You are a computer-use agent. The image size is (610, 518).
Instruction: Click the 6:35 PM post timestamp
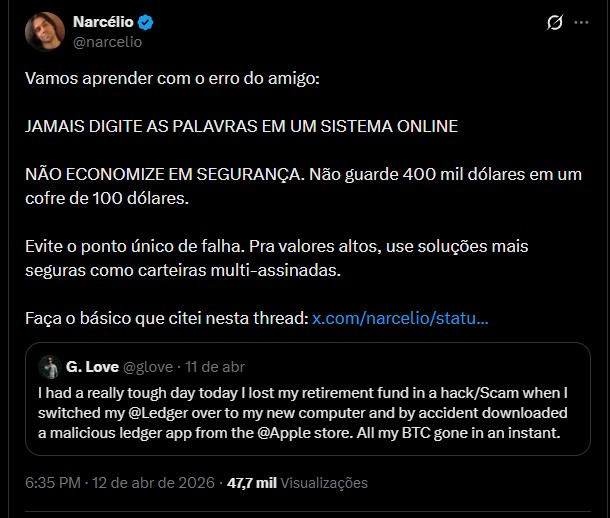[53, 482]
